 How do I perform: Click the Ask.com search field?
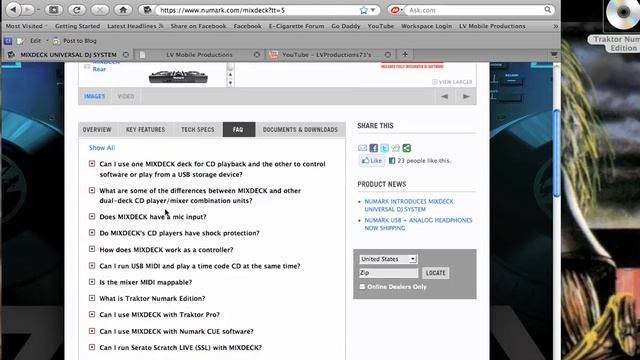click(x=474, y=10)
